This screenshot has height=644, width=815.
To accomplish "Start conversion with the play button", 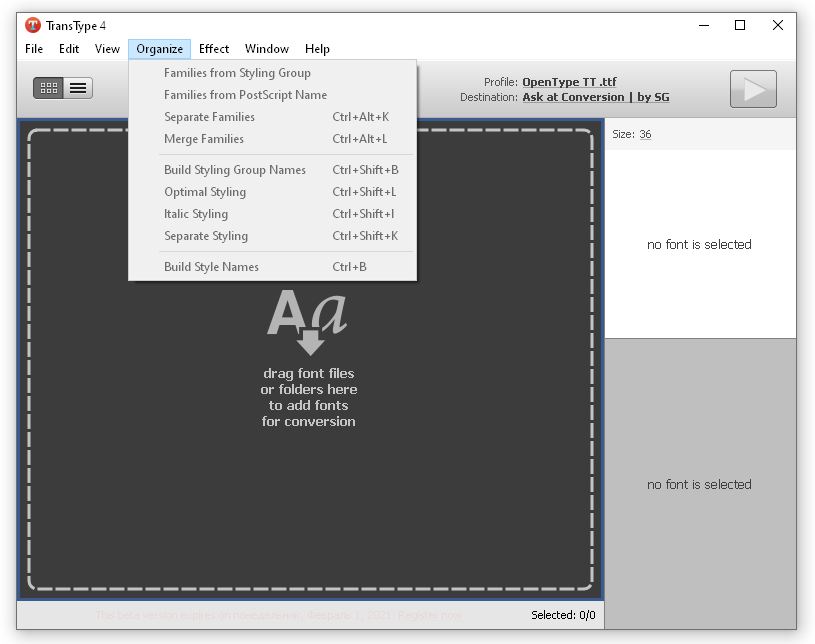I will coord(753,89).
